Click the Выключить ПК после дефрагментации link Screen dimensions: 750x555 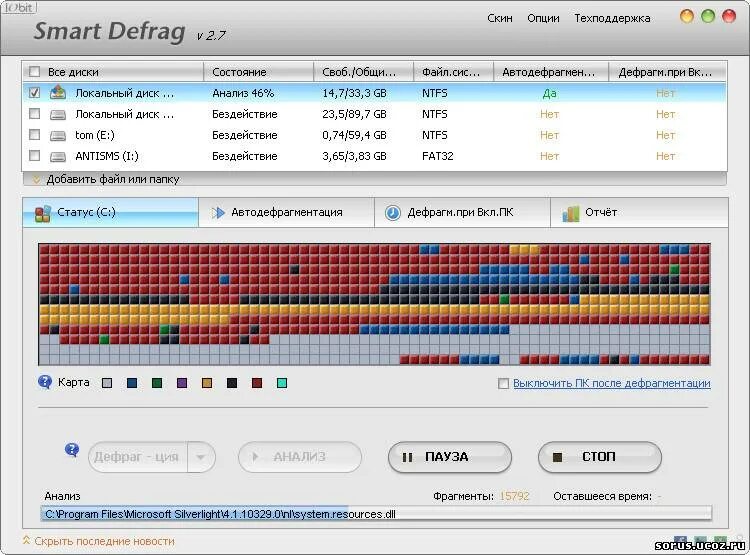click(x=612, y=383)
